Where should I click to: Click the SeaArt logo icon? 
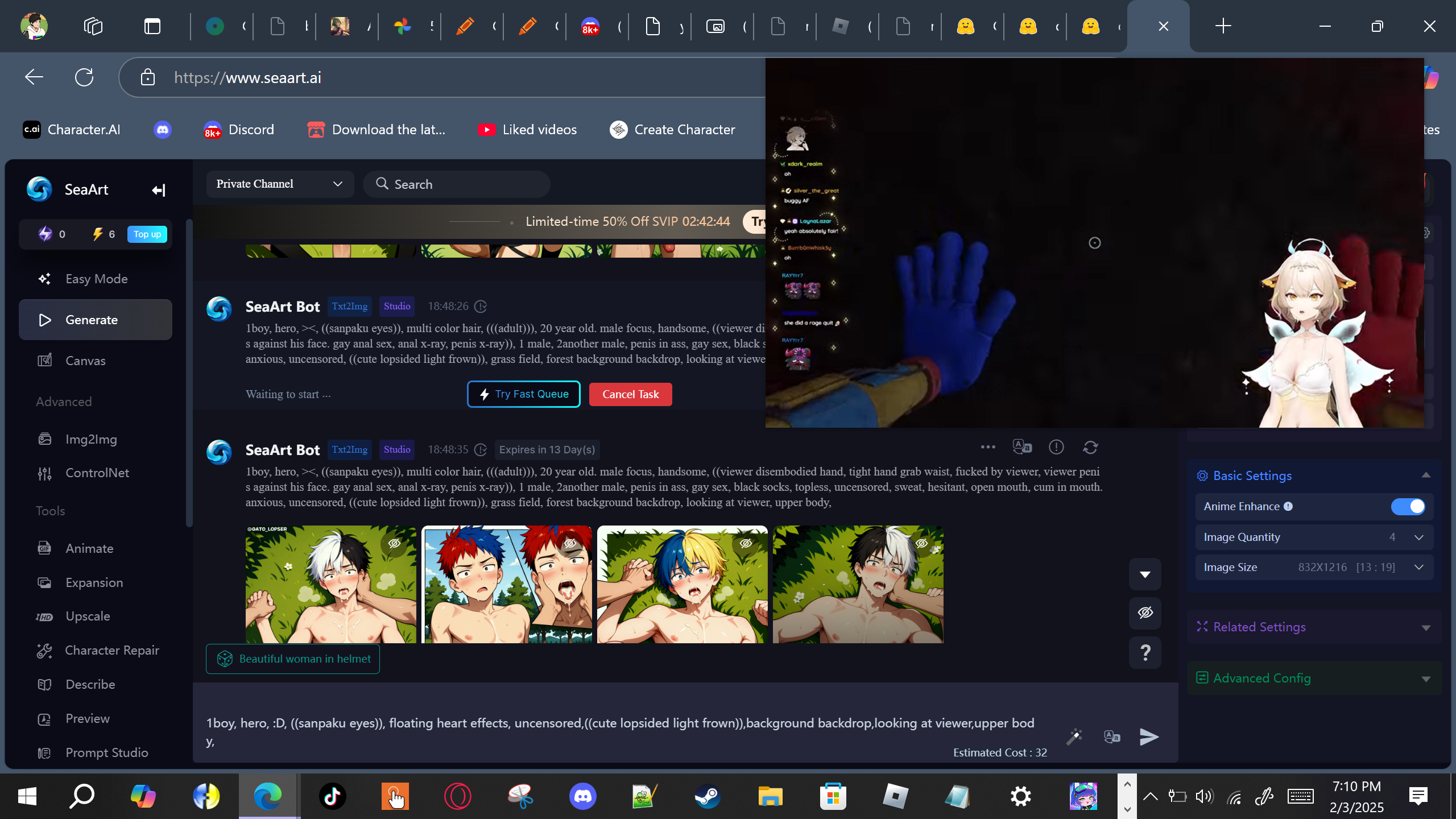tap(39, 189)
